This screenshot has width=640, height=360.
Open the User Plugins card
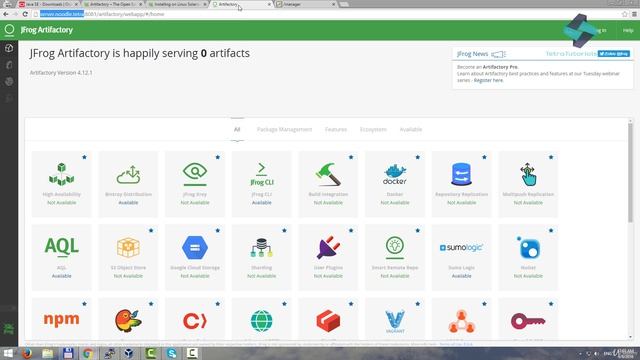pos(328,258)
